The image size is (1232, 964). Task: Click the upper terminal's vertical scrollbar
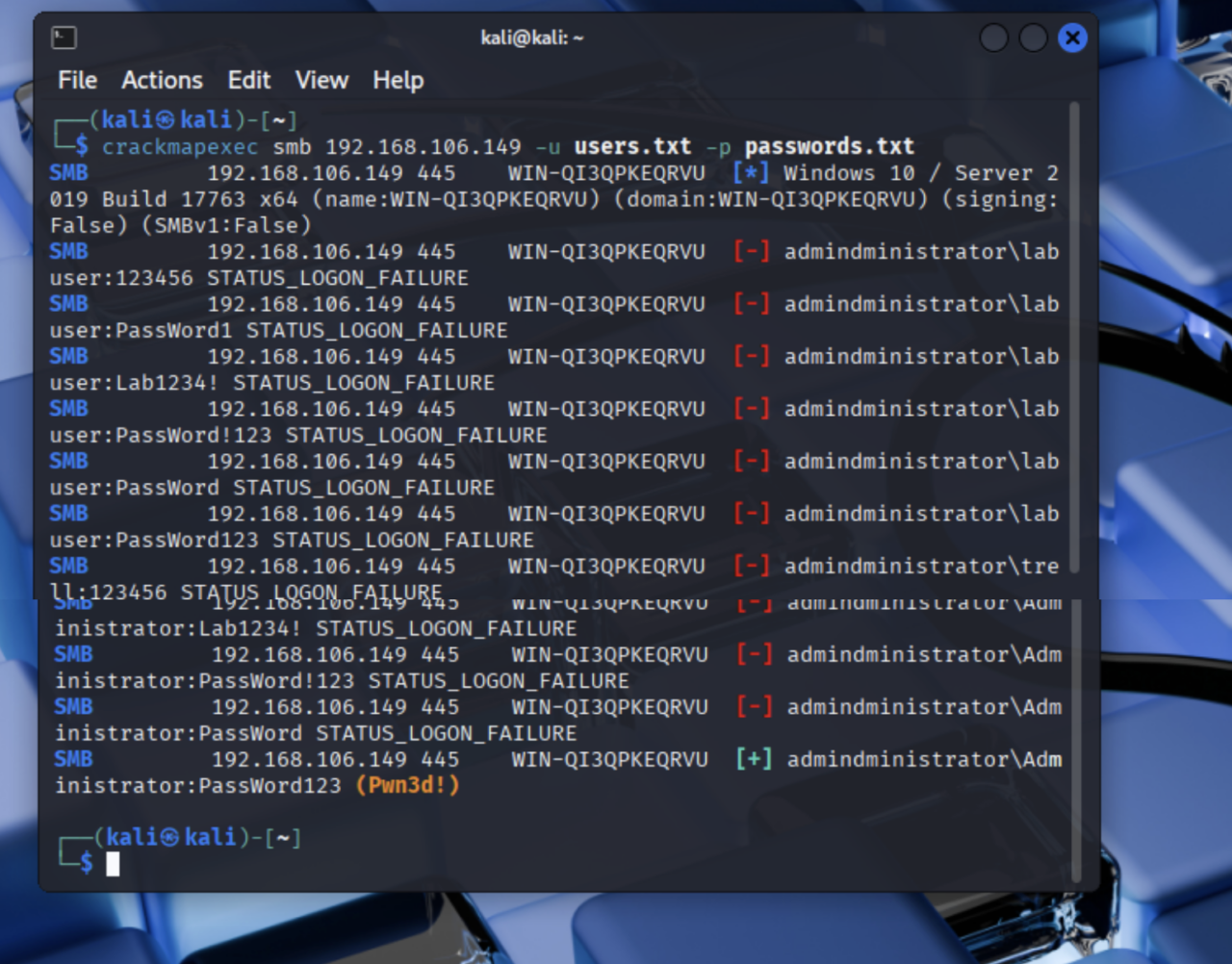[1074, 337]
